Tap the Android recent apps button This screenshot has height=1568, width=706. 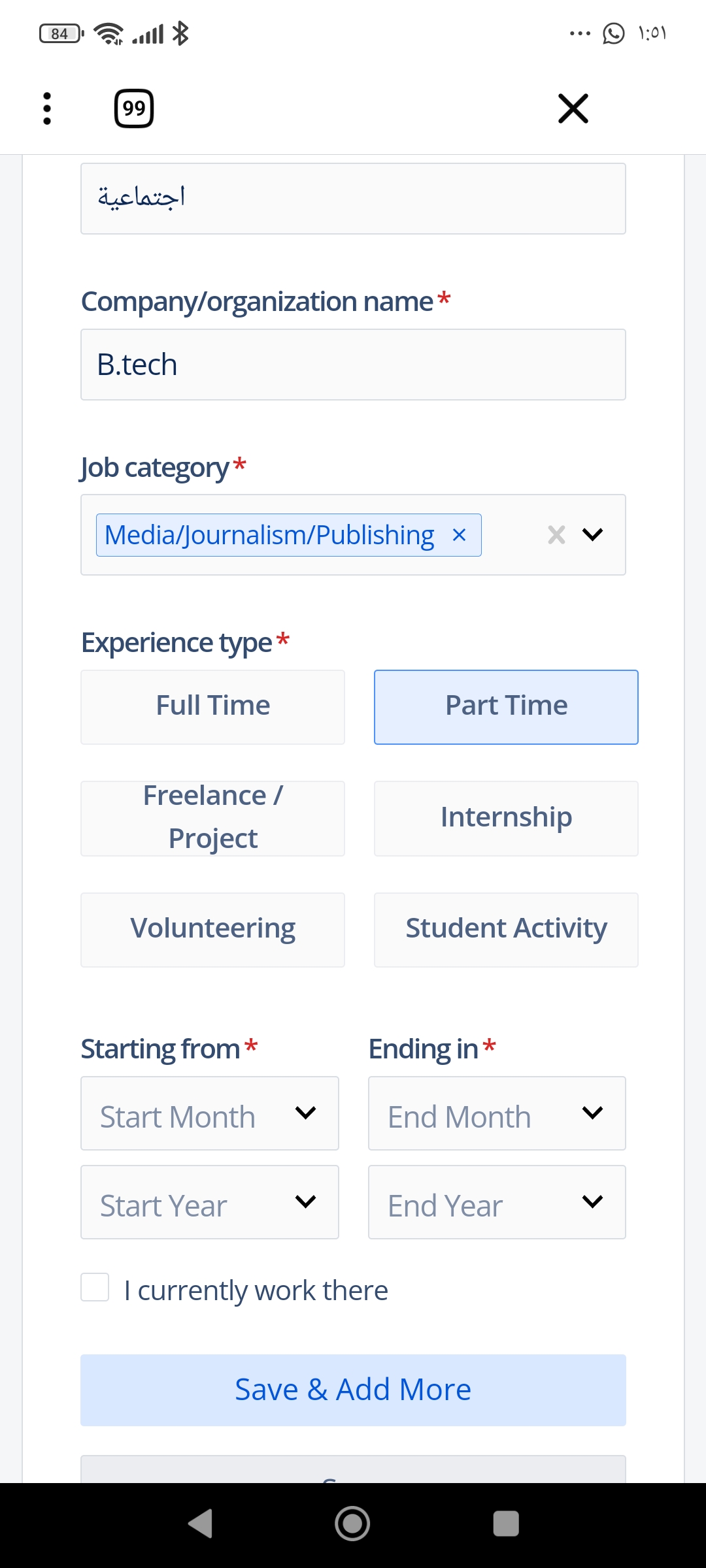(506, 1524)
